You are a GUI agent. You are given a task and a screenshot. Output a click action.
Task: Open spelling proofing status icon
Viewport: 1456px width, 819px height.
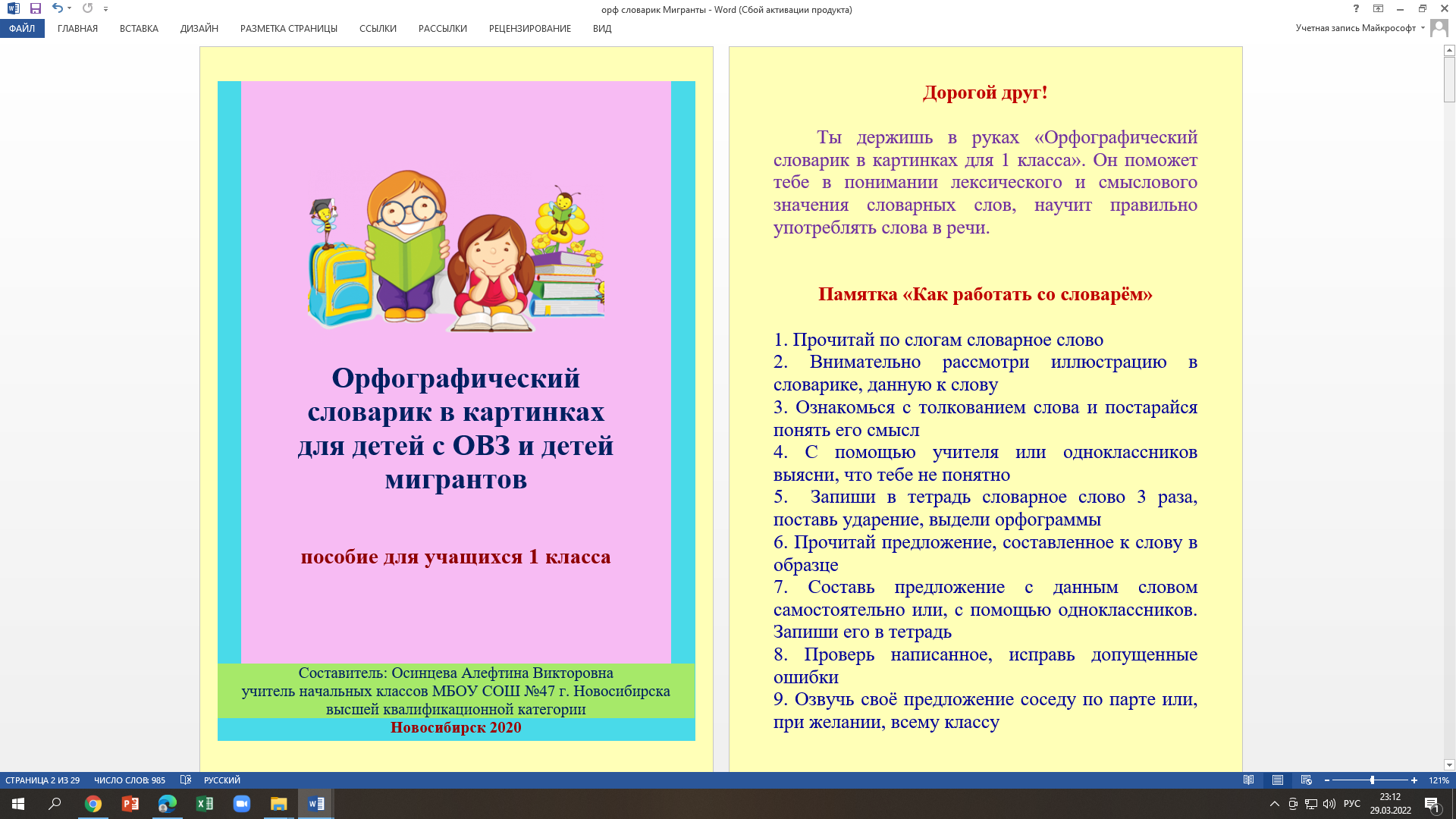186,780
